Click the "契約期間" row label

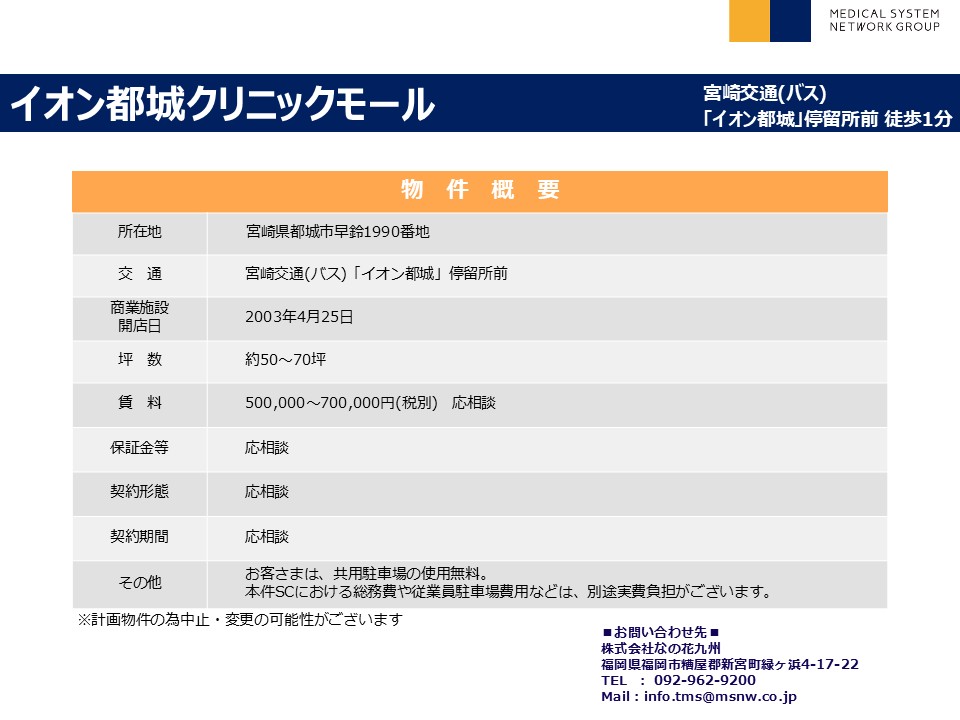coord(140,537)
